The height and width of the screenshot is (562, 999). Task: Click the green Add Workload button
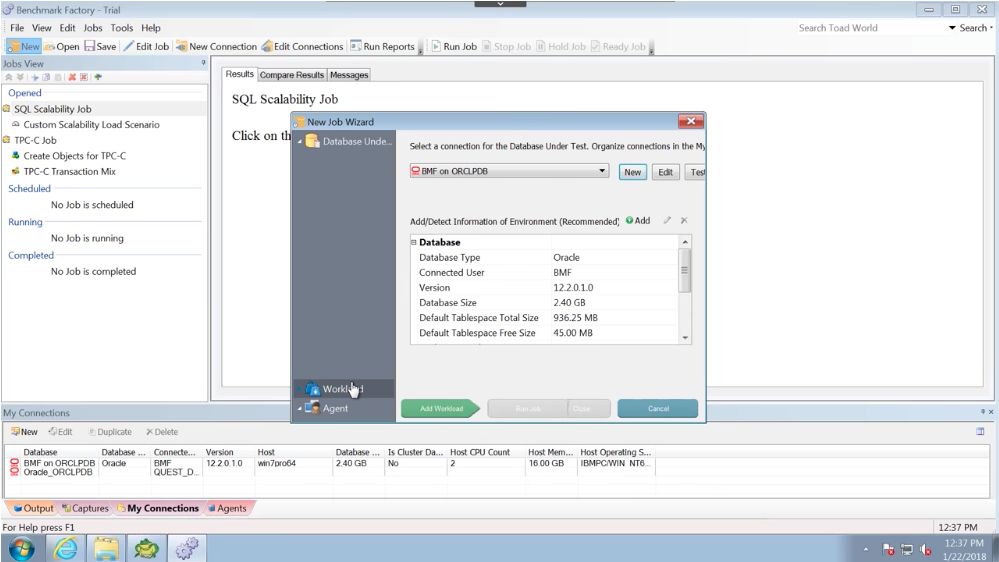[x=441, y=408]
